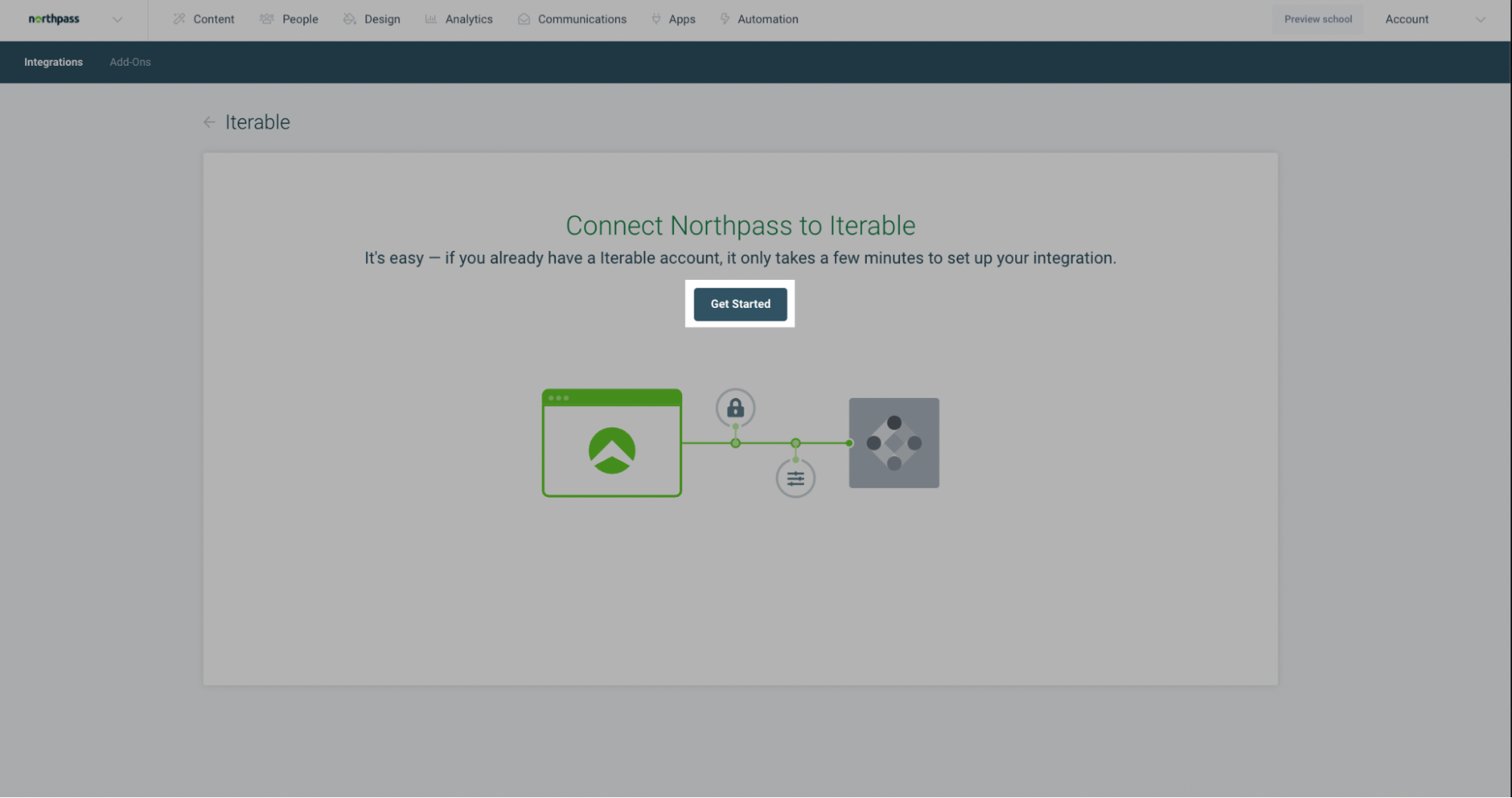Screen dimensions: 1512x798
Task: Click the People group icon
Action: (x=266, y=19)
